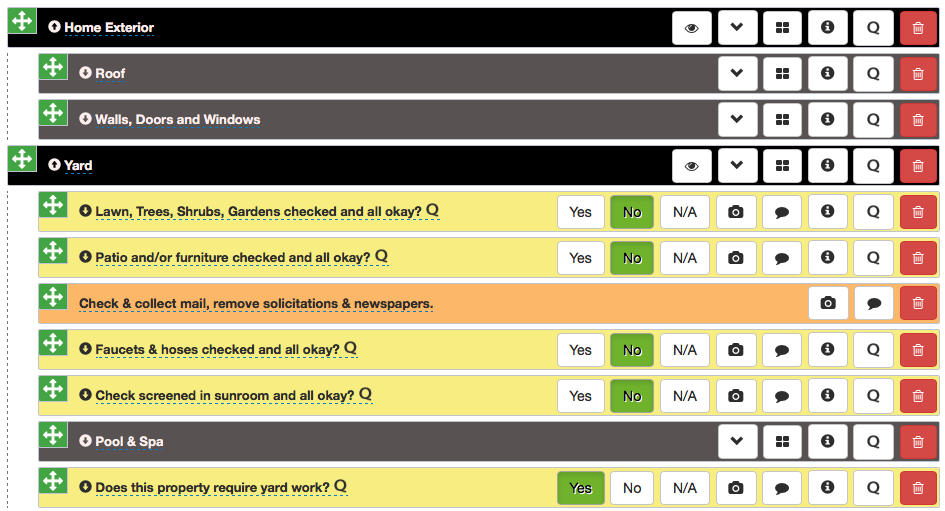945x511 pixels.
Task: Select N/A for the screened in sunroom question
Action: [685, 396]
